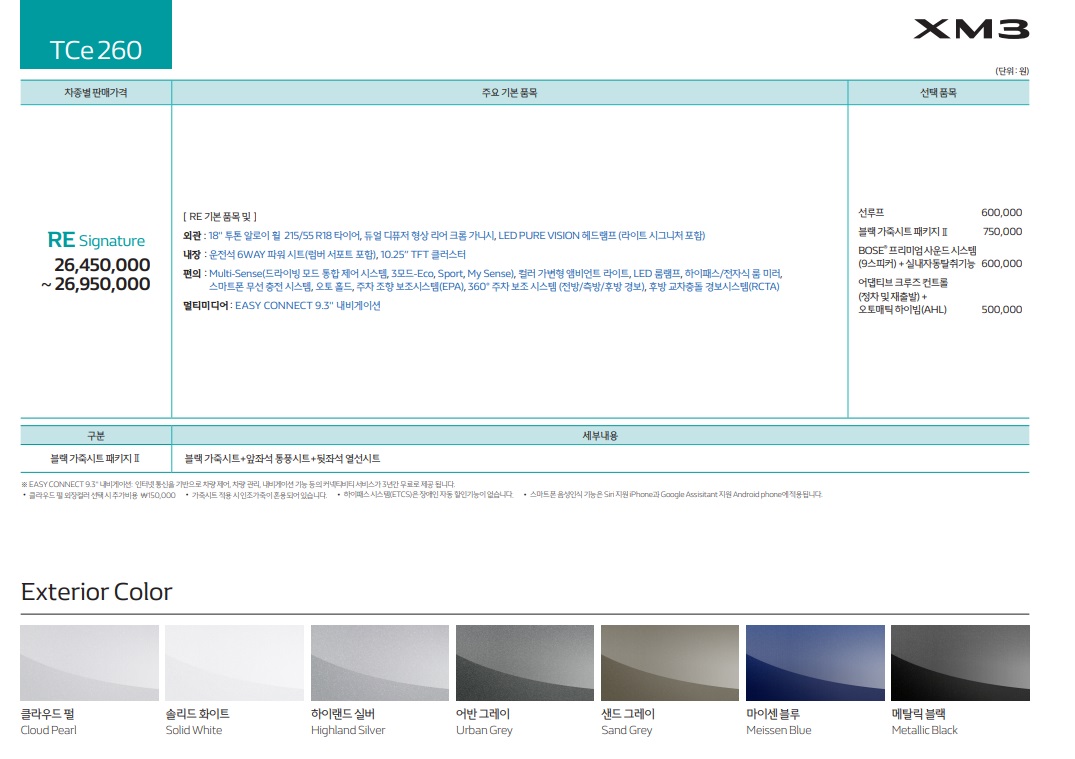Click the 클라우드 펄 Korean color name

tap(47, 714)
